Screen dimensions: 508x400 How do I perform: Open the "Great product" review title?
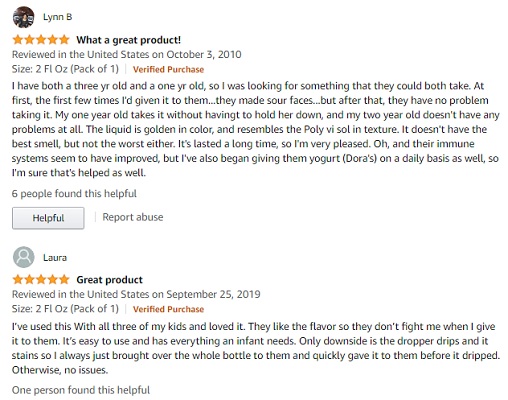(x=109, y=280)
